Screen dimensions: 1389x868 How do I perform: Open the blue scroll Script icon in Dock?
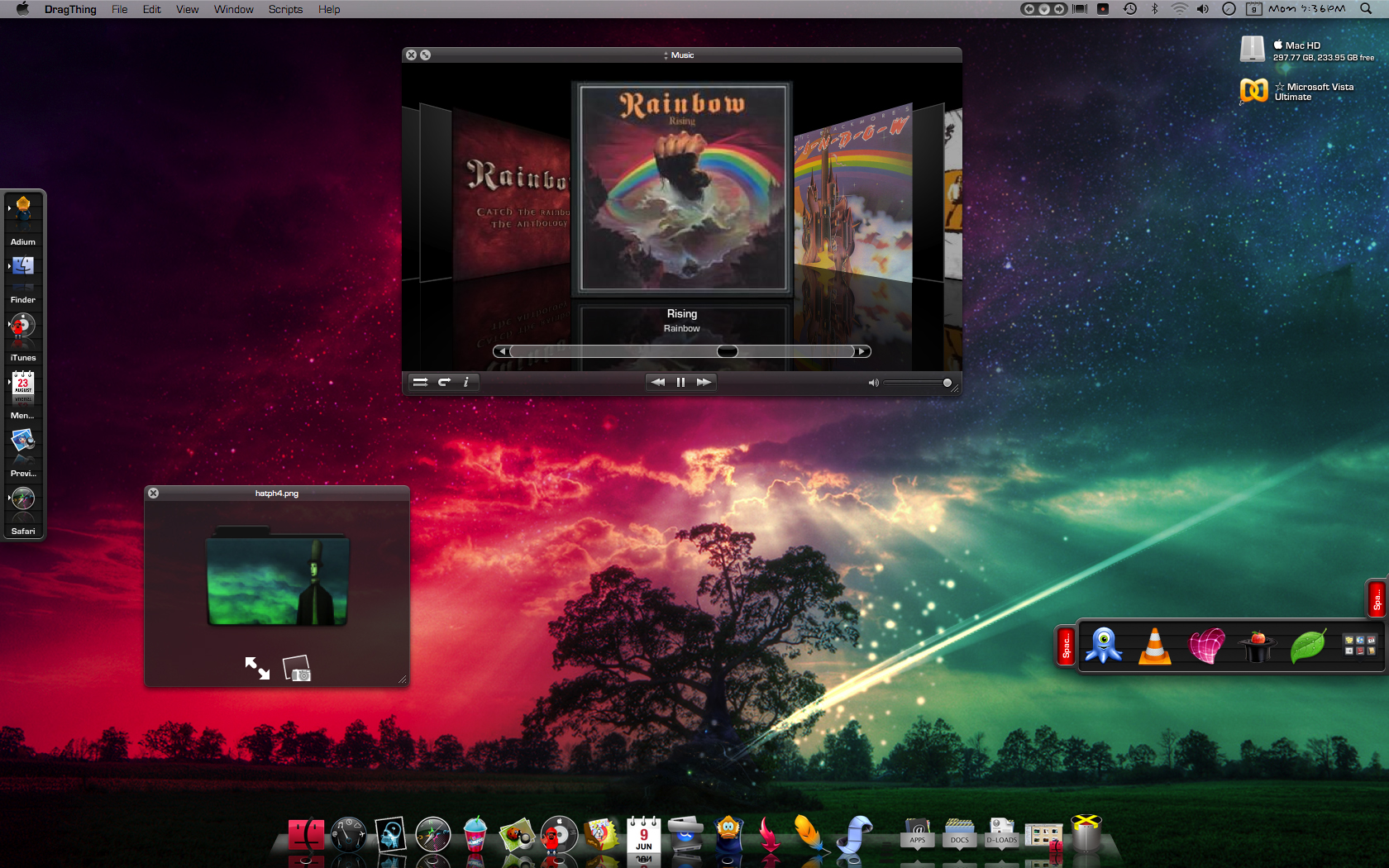pos(855,835)
